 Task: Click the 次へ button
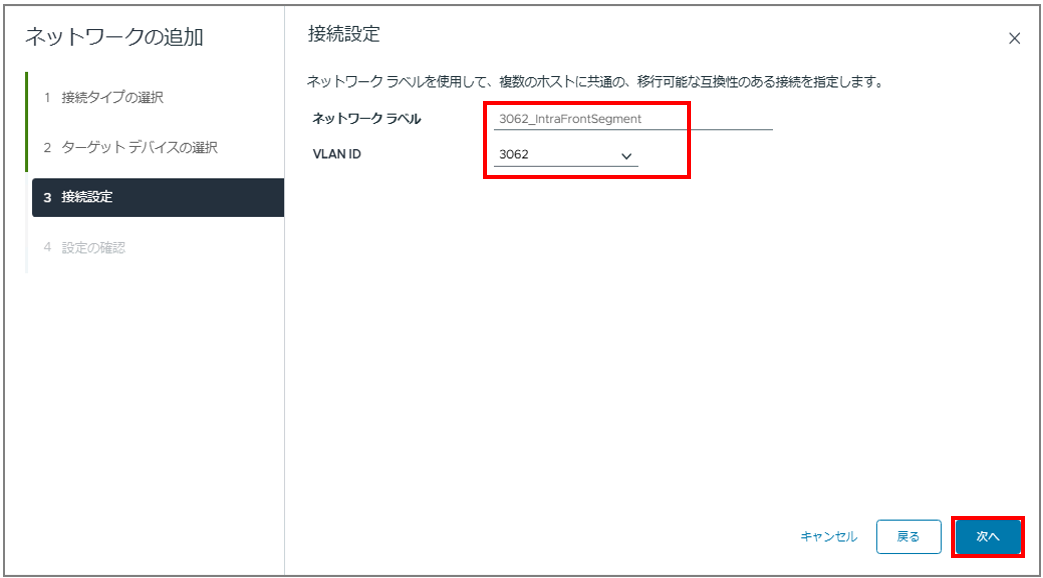click(988, 536)
